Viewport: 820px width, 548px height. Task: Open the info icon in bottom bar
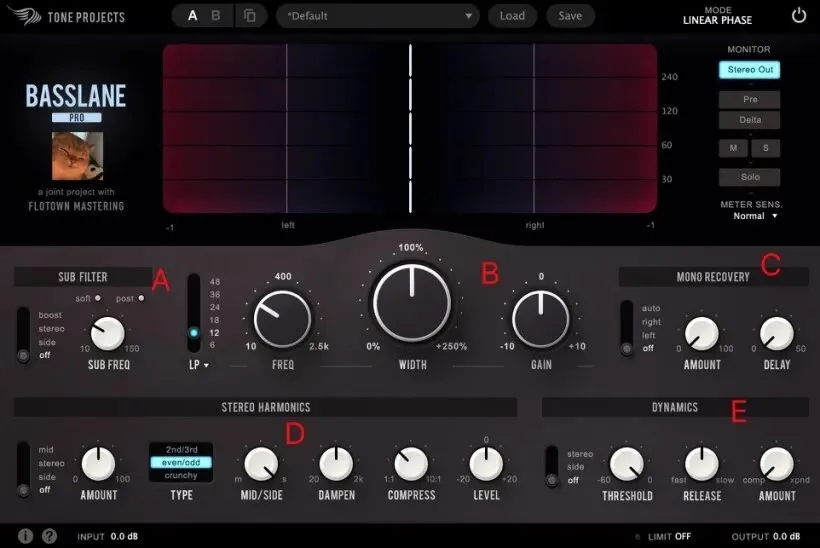tap(26, 535)
